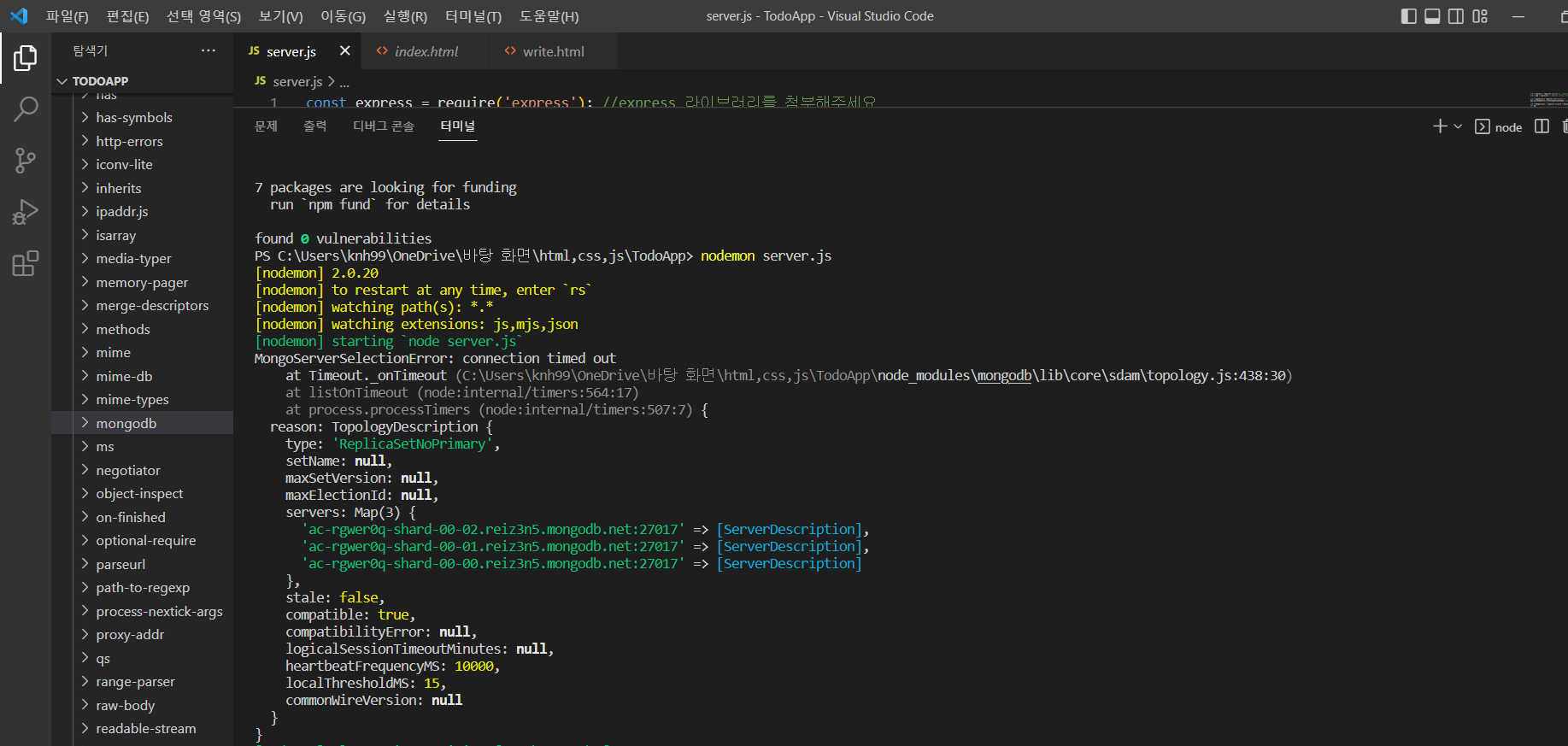Select the proxy-addr folder
The image size is (1568, 746).
(142, 634)
